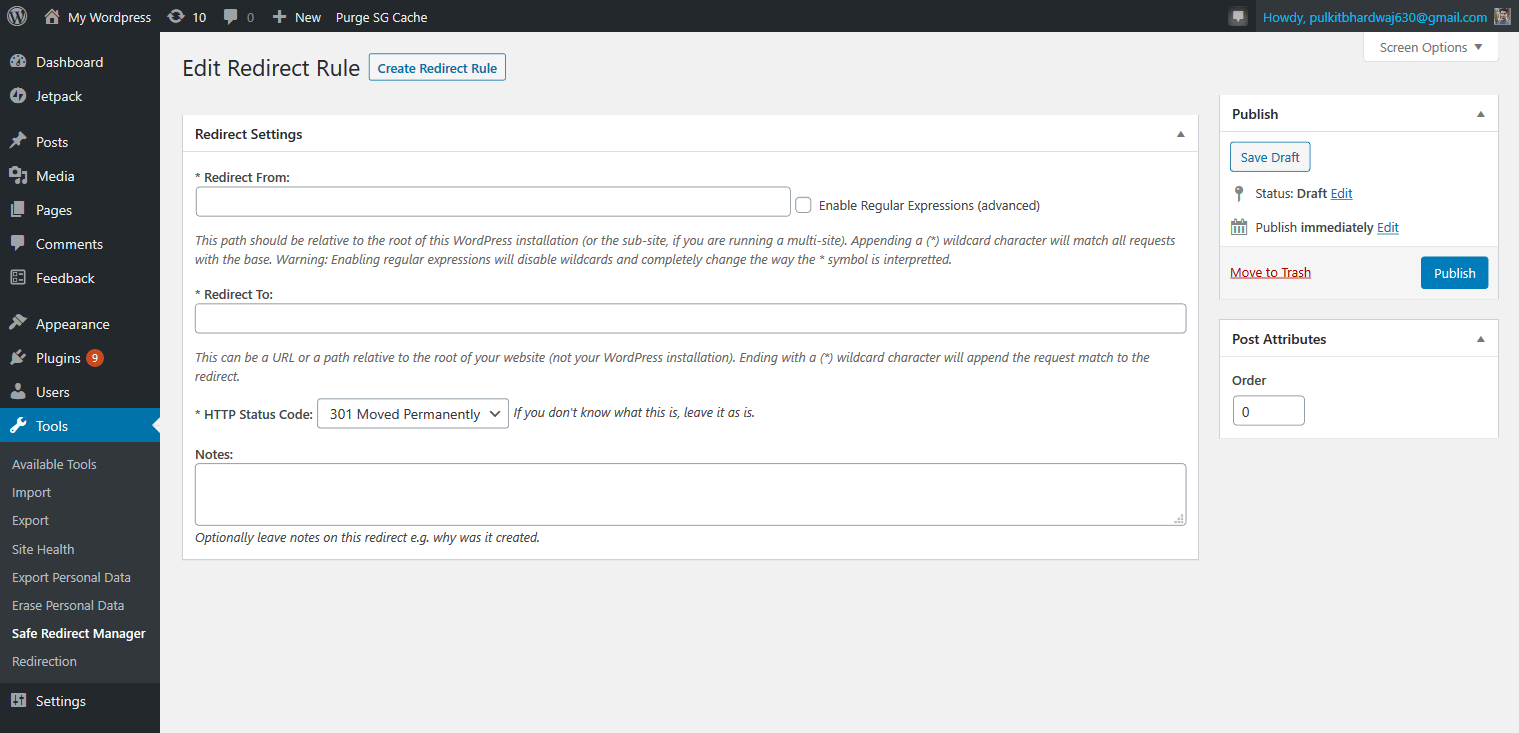Viewport: 1519px width, 733px height.
Task: Select the Pages icon
Action: point(20,209)
